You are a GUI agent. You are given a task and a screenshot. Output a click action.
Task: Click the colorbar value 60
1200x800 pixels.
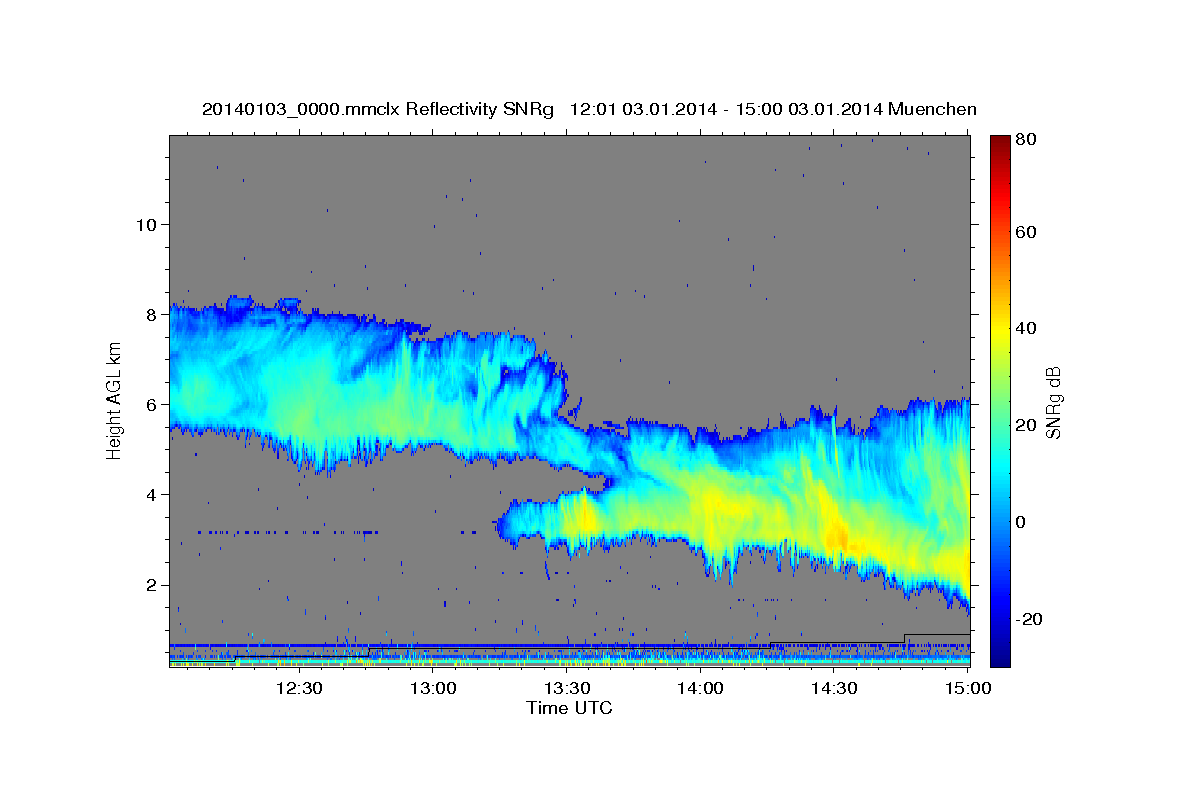[1026, 232]
